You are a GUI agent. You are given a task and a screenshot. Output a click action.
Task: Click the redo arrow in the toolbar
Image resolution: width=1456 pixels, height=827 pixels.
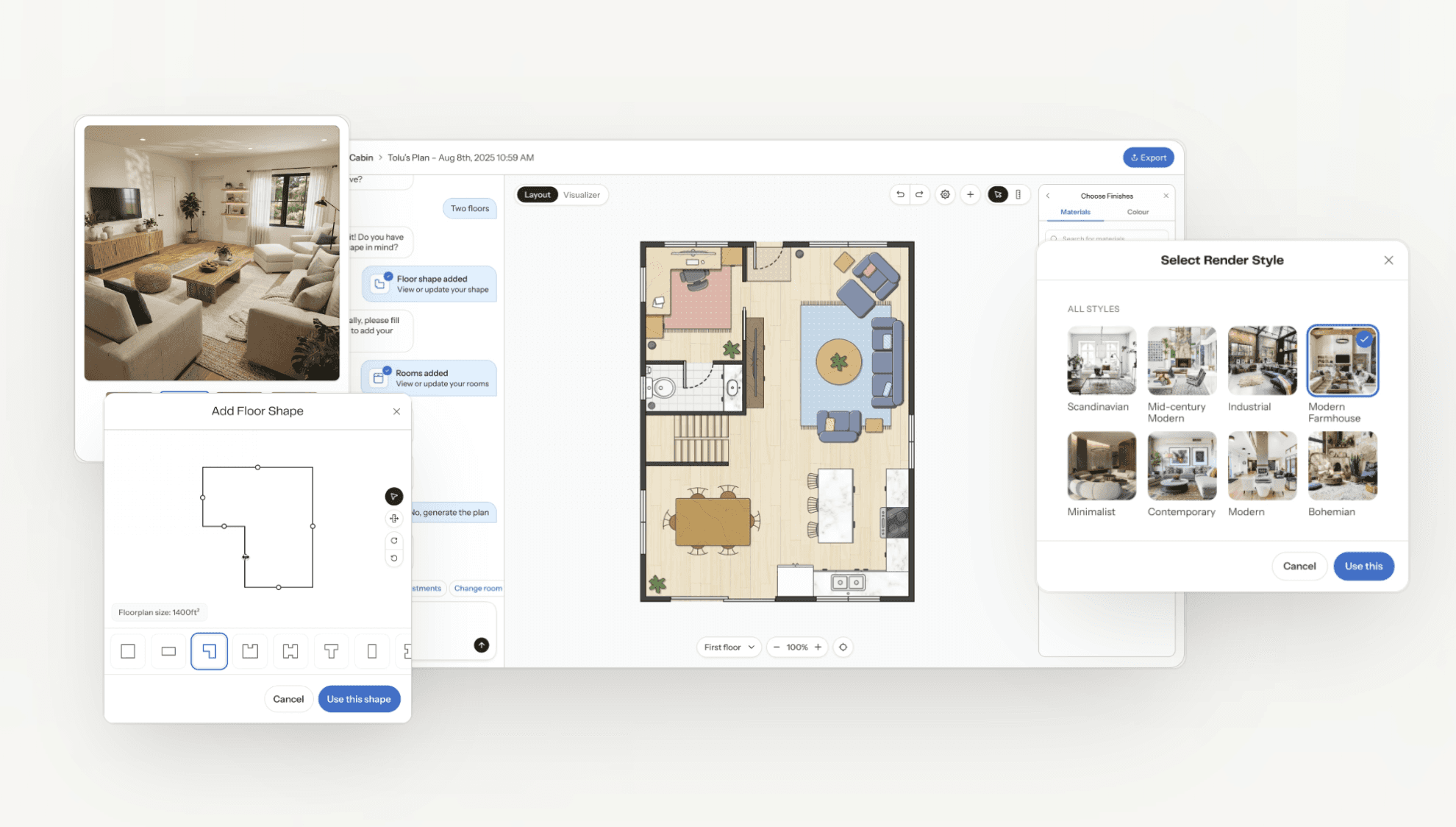tap(919, 194)
